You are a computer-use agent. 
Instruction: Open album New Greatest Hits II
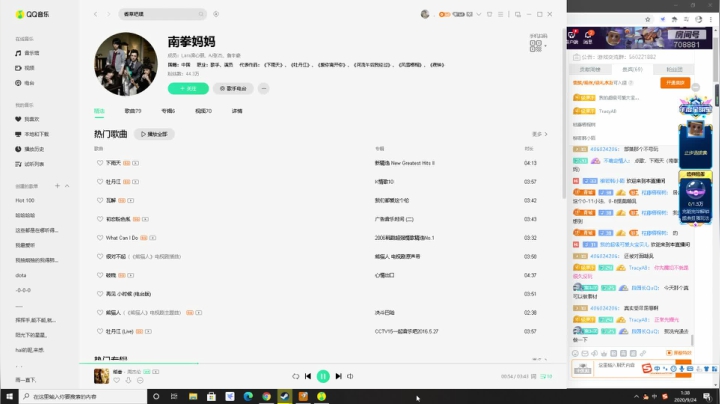(405, 163)
